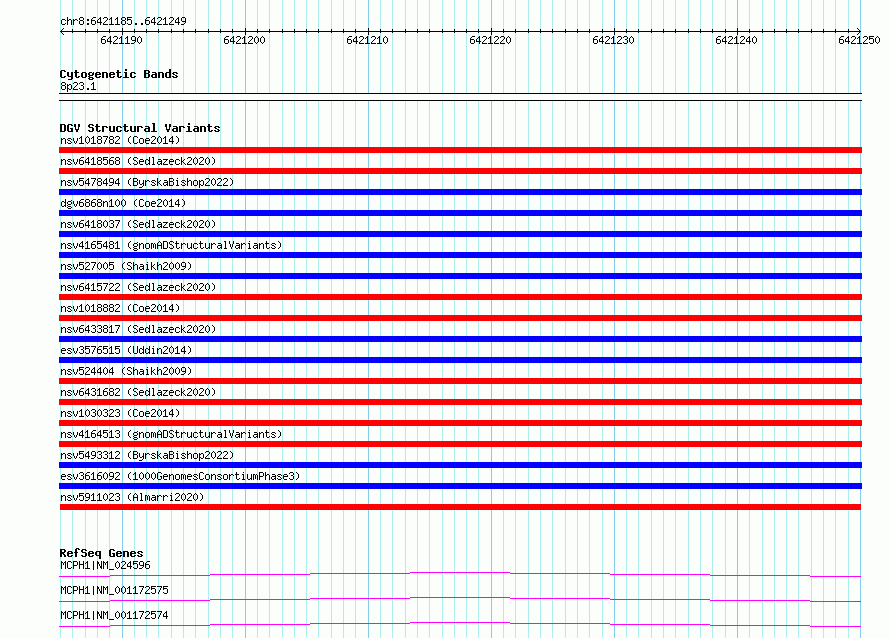Click the red bar under nsv6415722
The height and width of the screenshot is (638, 890).
coord(460,297)
